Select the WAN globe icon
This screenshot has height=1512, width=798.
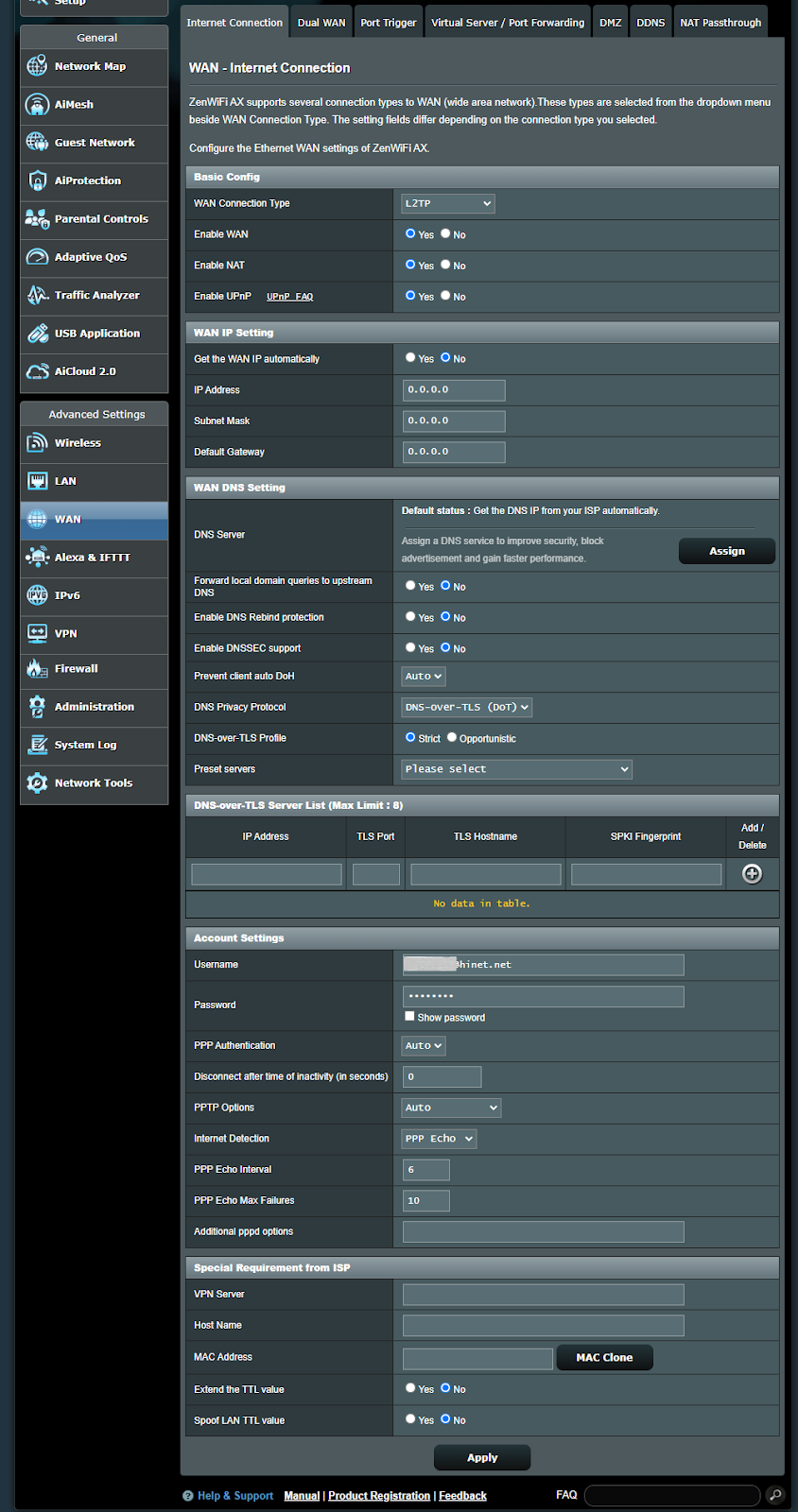(37, 519)
